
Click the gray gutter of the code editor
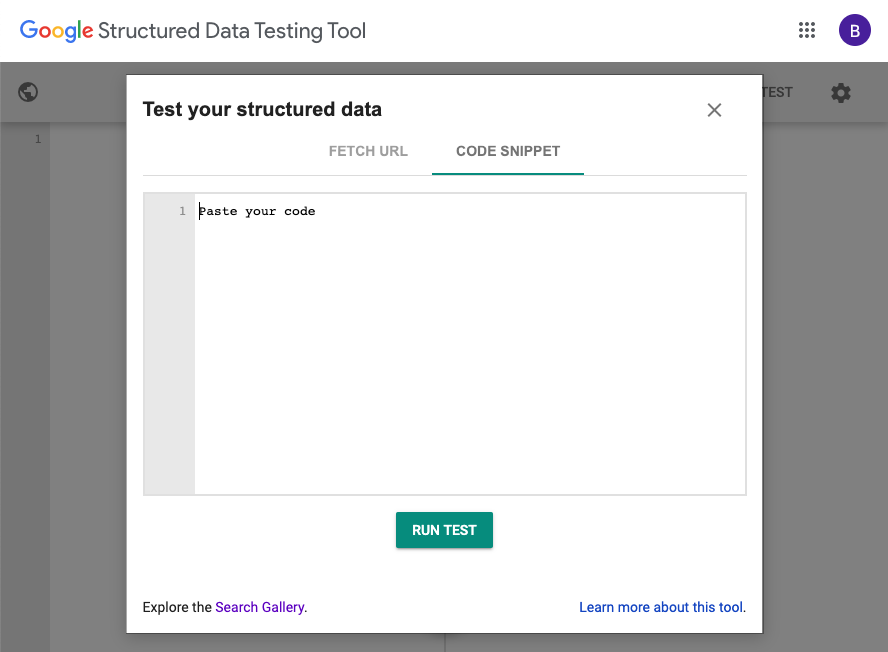[x=168, y=350]
